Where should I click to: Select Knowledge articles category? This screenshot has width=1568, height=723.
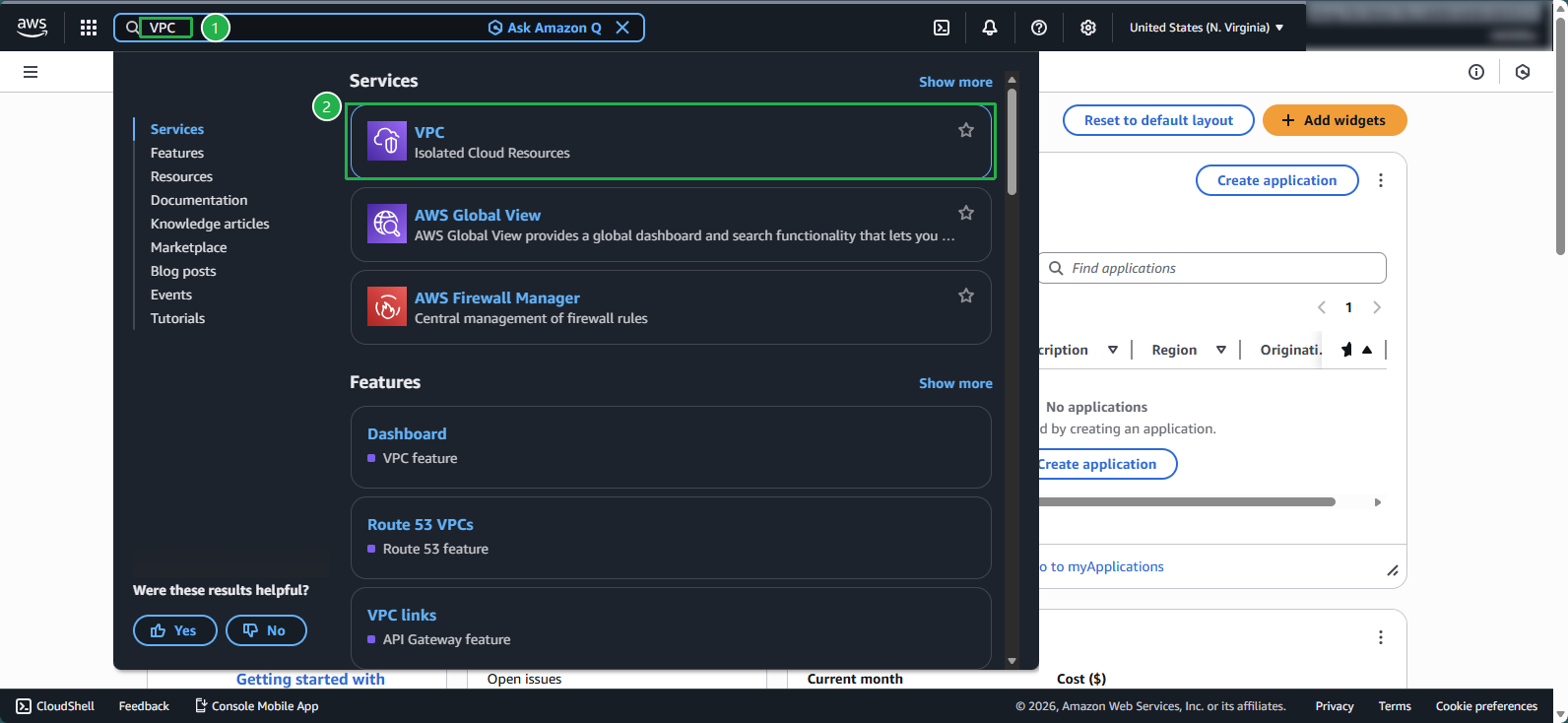coord(210,224)
